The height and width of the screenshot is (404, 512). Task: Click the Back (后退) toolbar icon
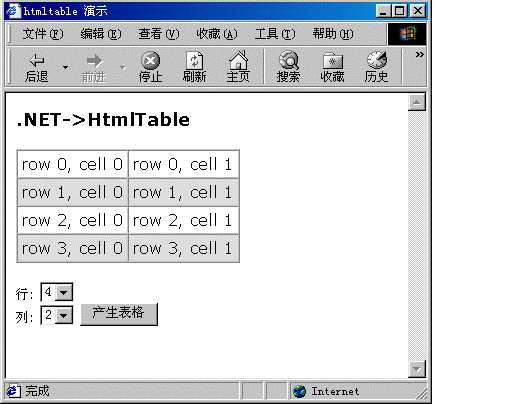pyautogui.click(x=37, y=61)
